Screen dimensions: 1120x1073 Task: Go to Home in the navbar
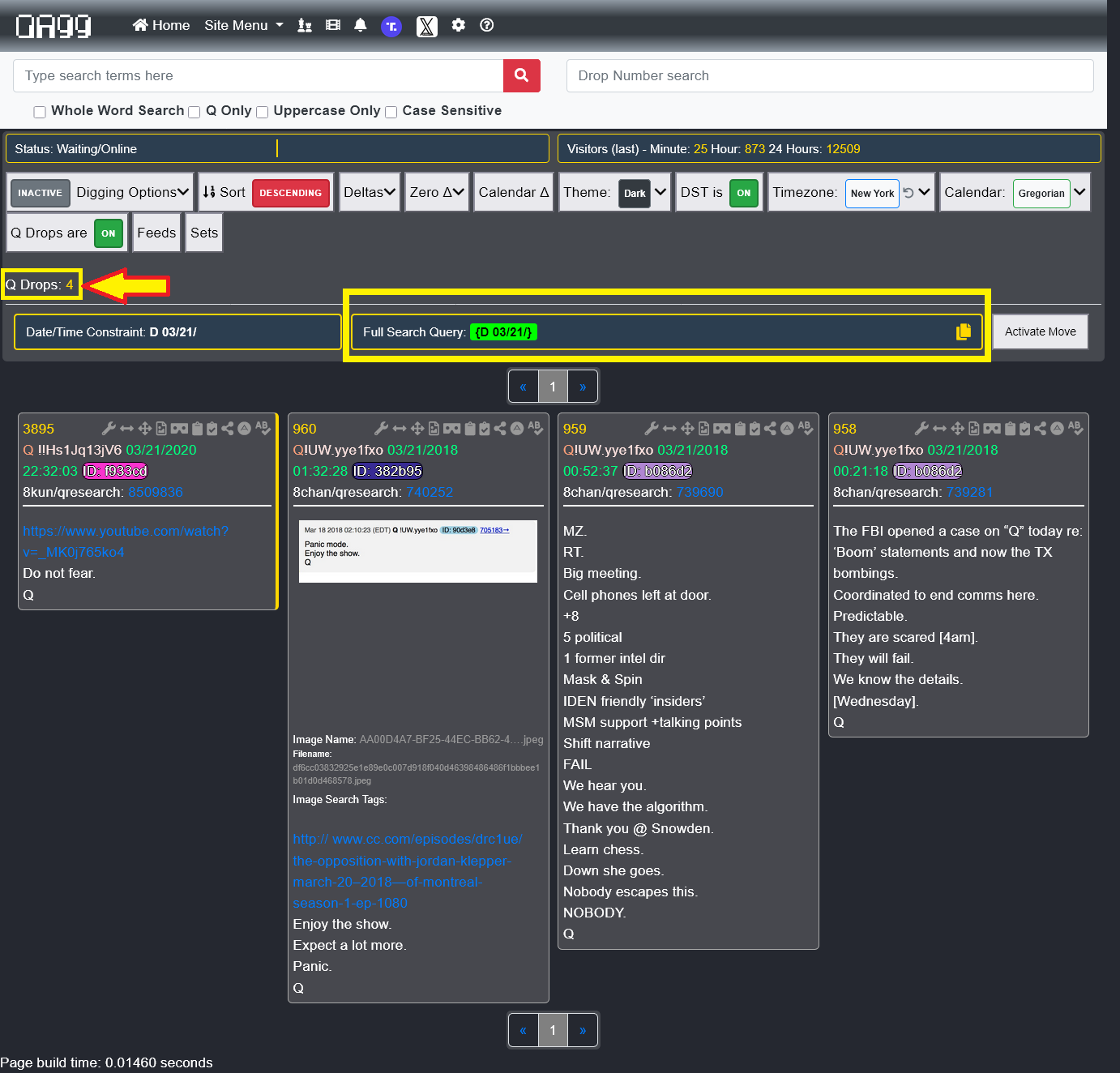pos(161,25)
